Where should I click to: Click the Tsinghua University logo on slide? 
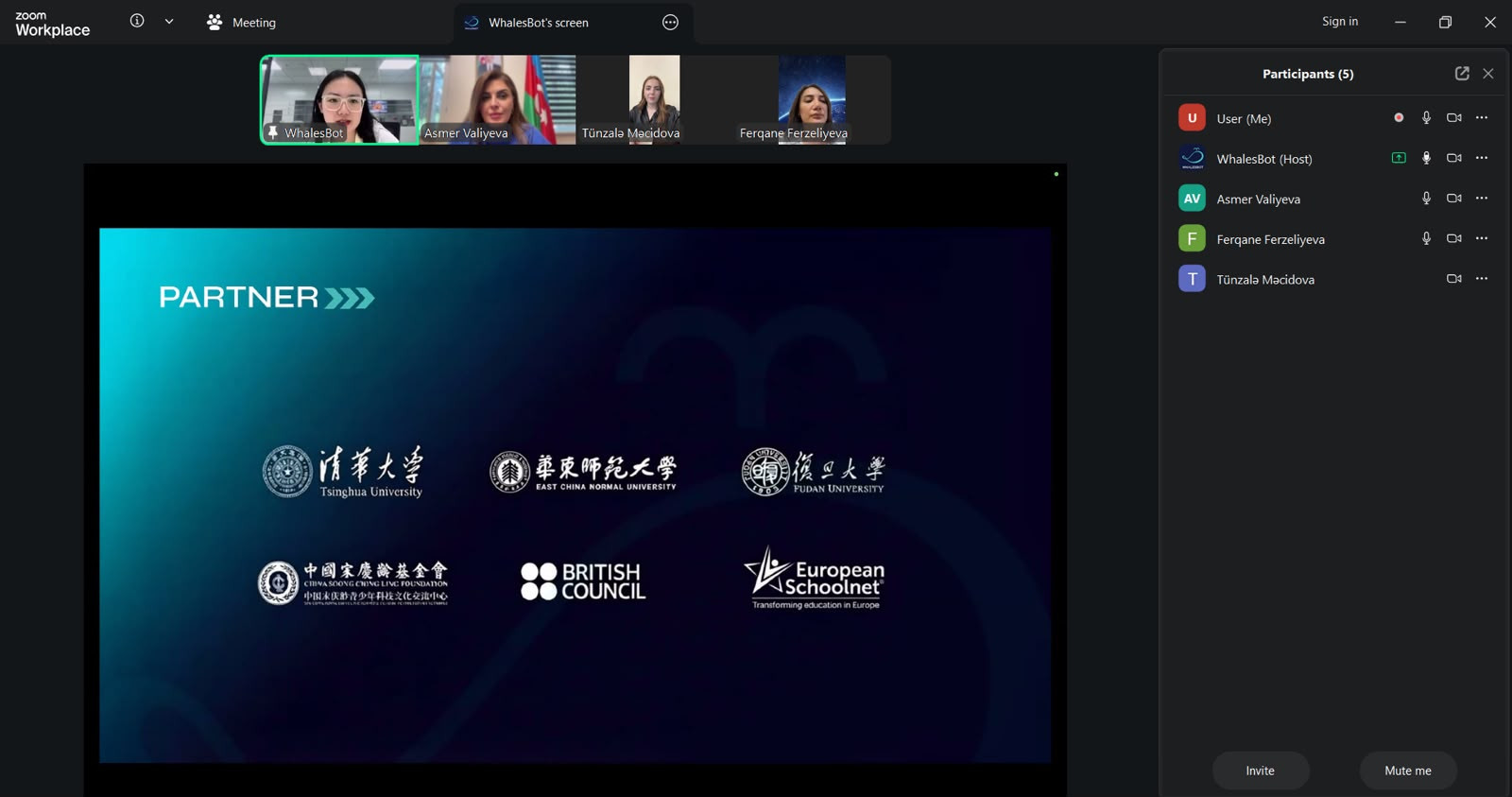point(343,472)
